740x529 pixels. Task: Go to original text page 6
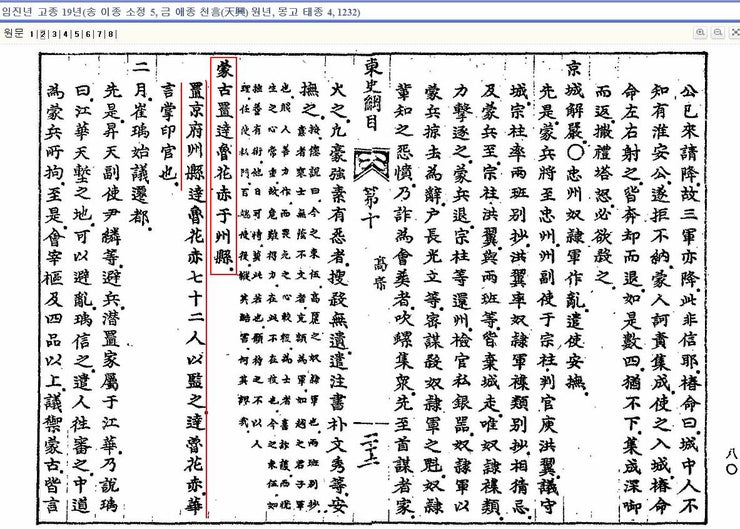(x=88, y=34)
